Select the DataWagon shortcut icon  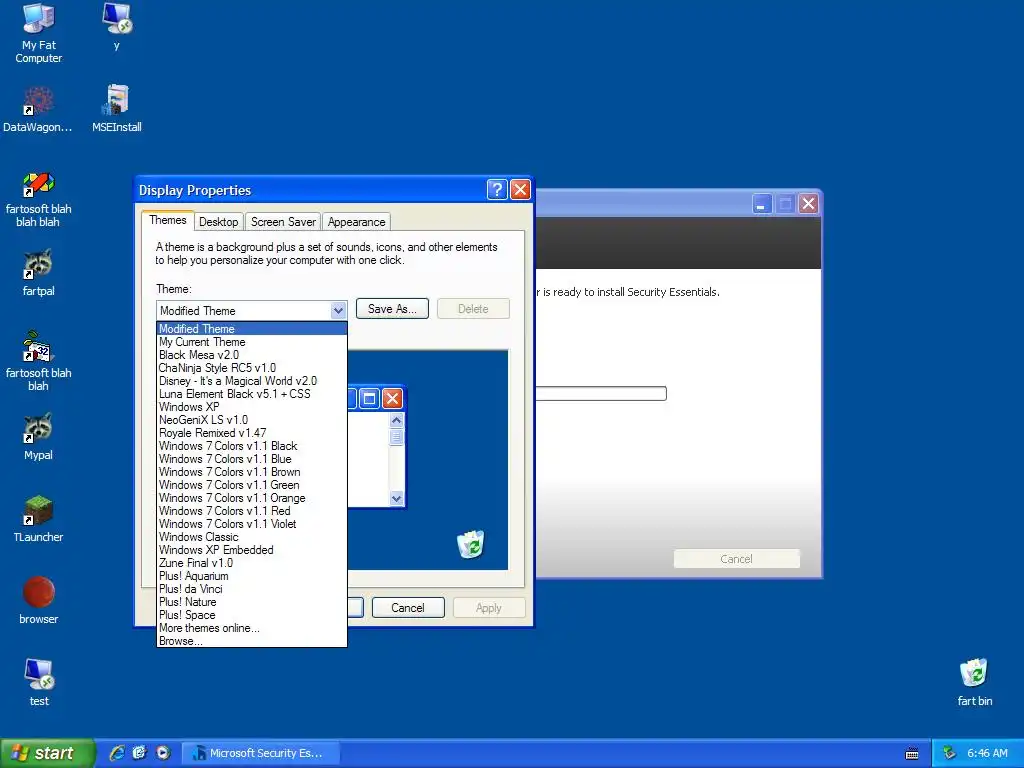[x=38, y=109]
